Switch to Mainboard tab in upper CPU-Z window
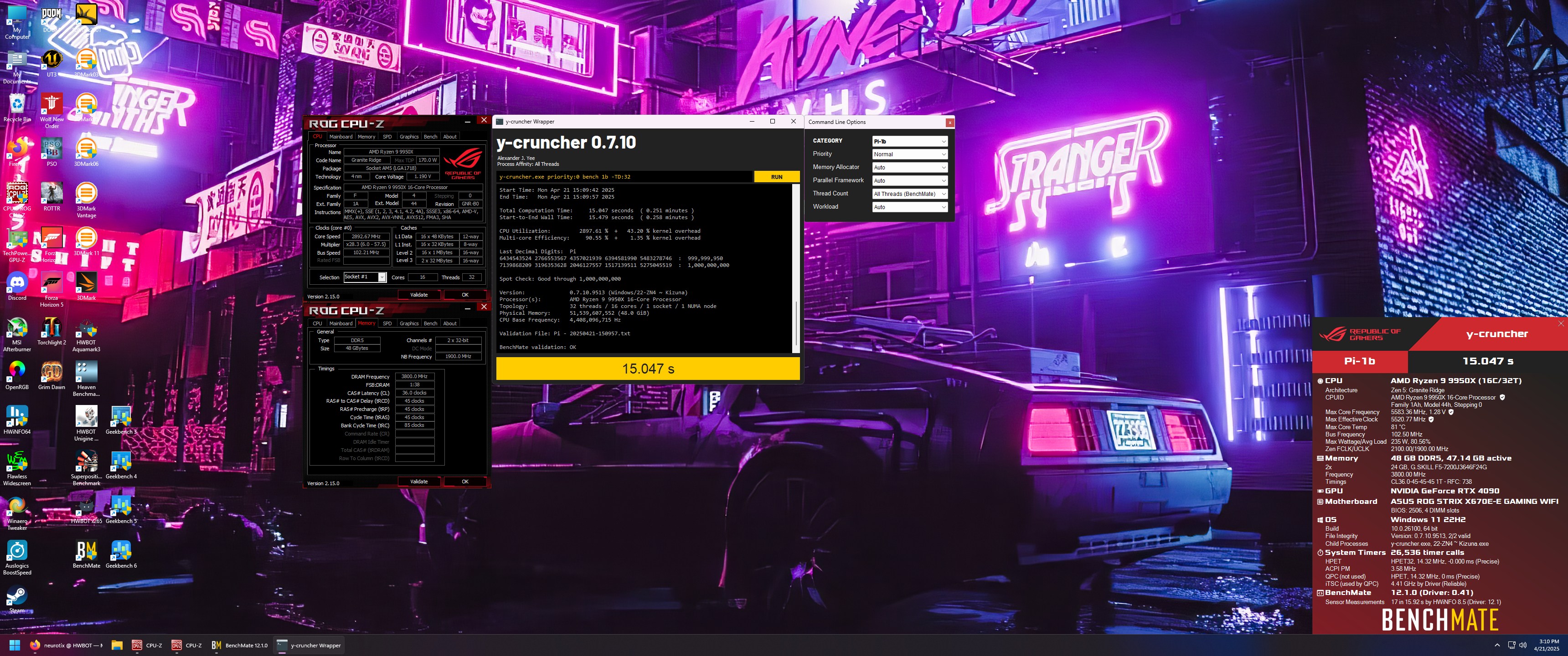1568x656 pixels. coord(341,137)
